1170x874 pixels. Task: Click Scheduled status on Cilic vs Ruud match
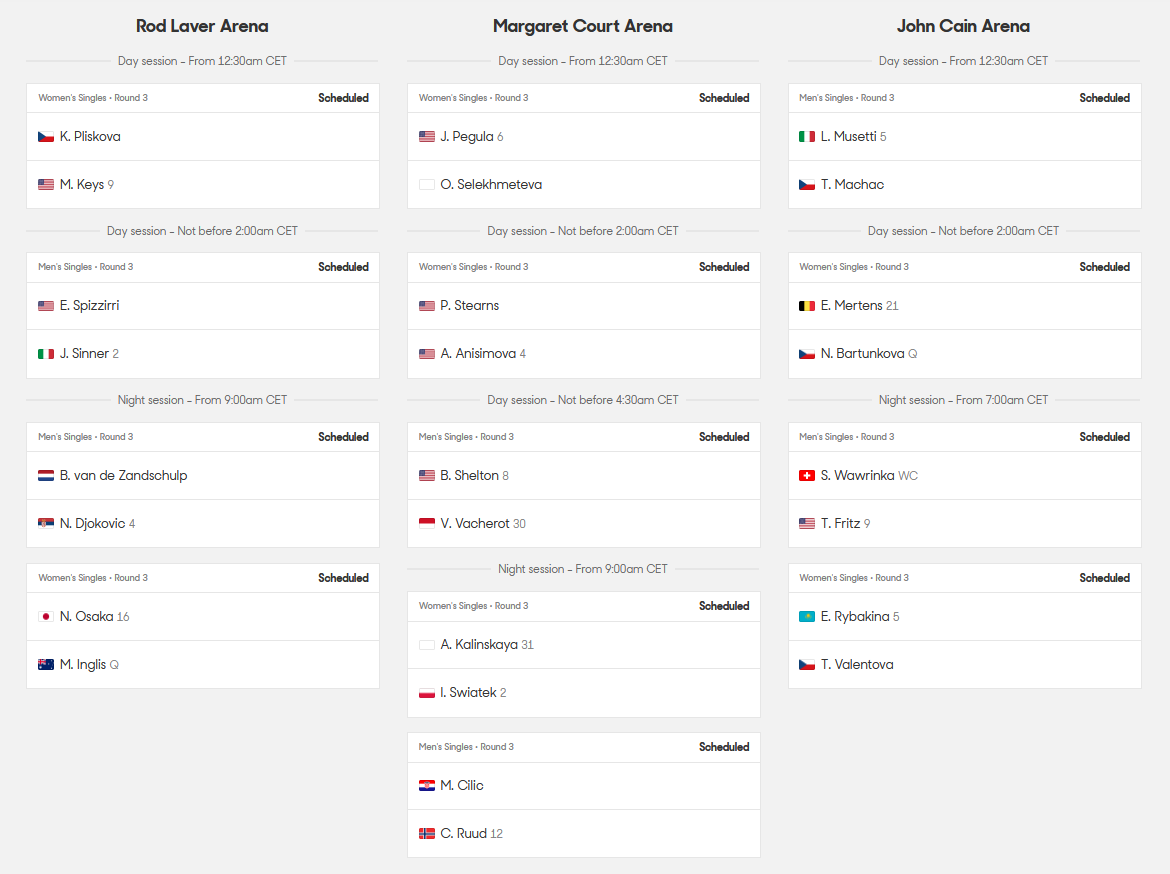tap(724, 747)
